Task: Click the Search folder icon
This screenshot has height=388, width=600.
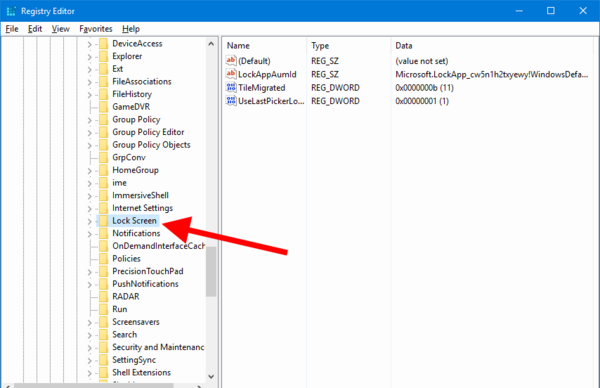Action: (103, 334)
